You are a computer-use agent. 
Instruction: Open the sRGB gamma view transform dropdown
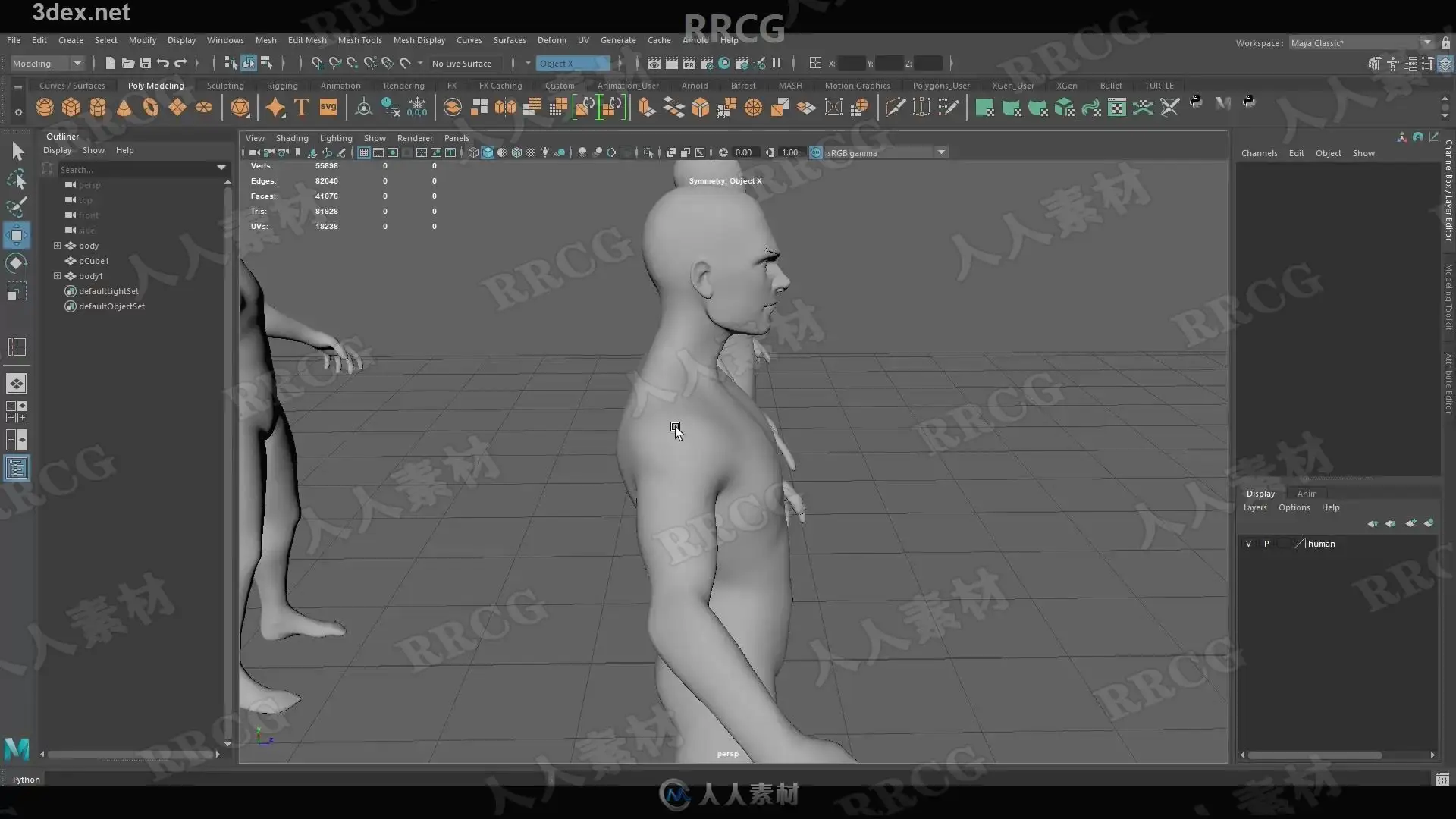886,152
